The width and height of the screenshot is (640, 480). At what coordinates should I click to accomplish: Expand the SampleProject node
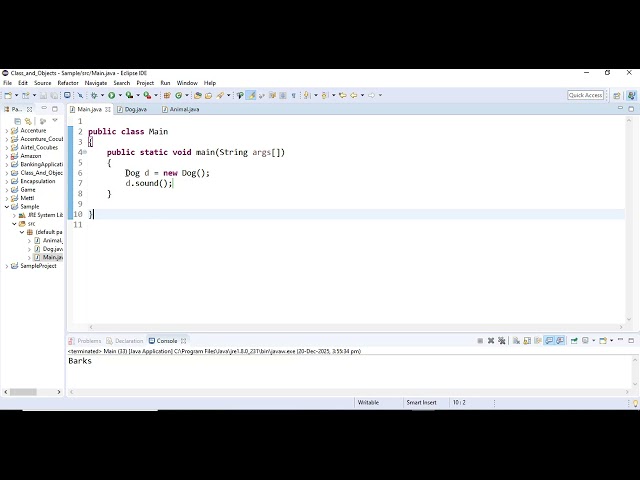pyautogui.click(x=7, y=266)
